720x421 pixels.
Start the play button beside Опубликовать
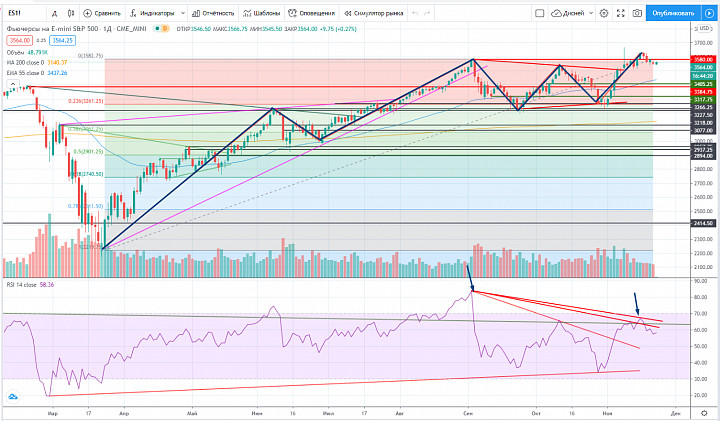click(x=709, y=13)
